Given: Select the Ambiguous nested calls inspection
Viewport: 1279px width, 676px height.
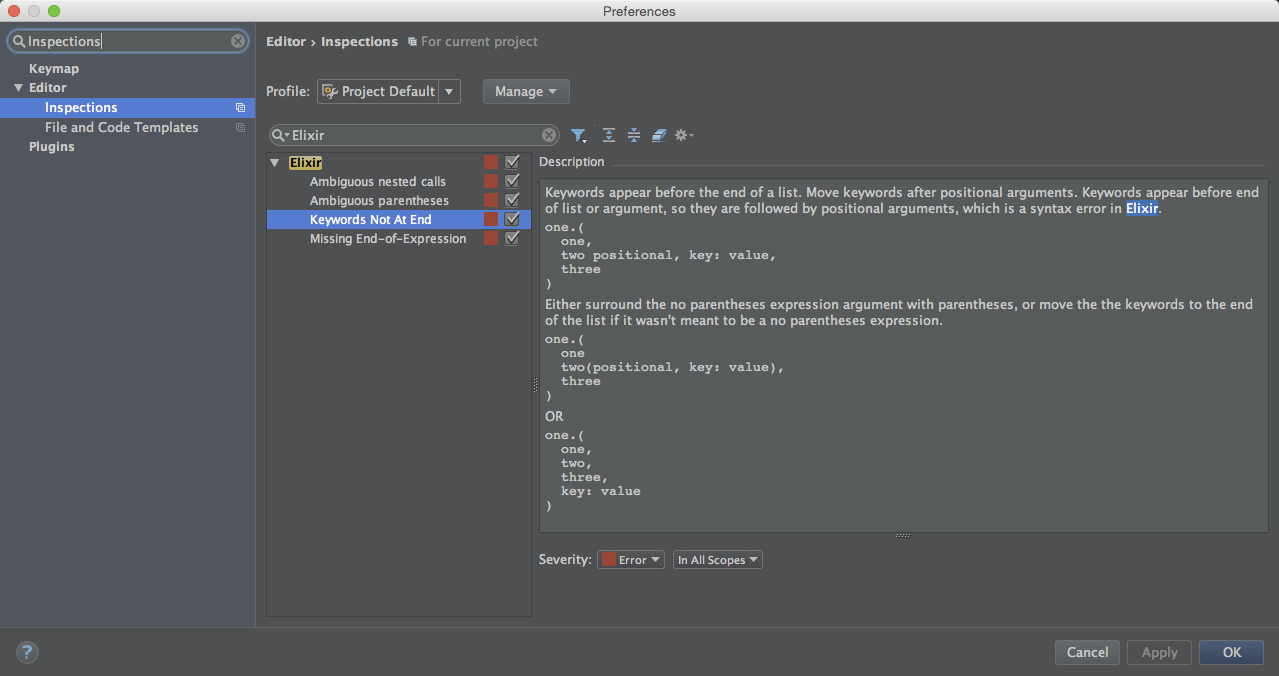Looking at the screenshot, I should (378, 182).
